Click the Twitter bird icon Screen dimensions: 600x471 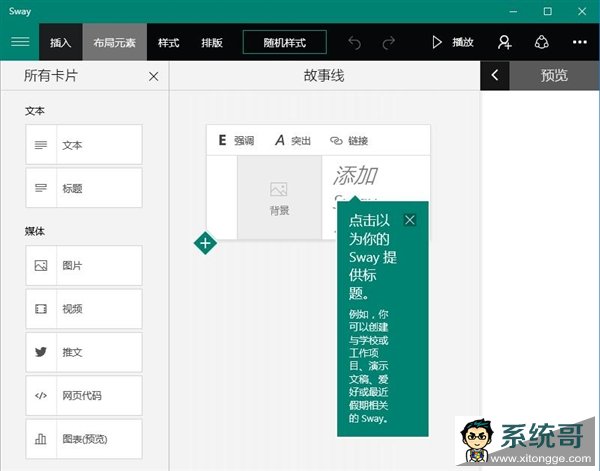coord(41,352)
